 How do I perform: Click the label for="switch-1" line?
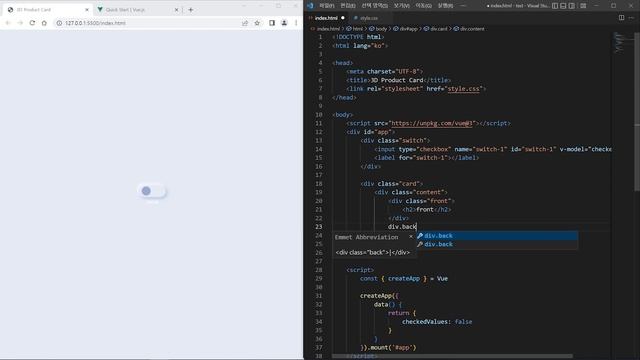point(427,158)
